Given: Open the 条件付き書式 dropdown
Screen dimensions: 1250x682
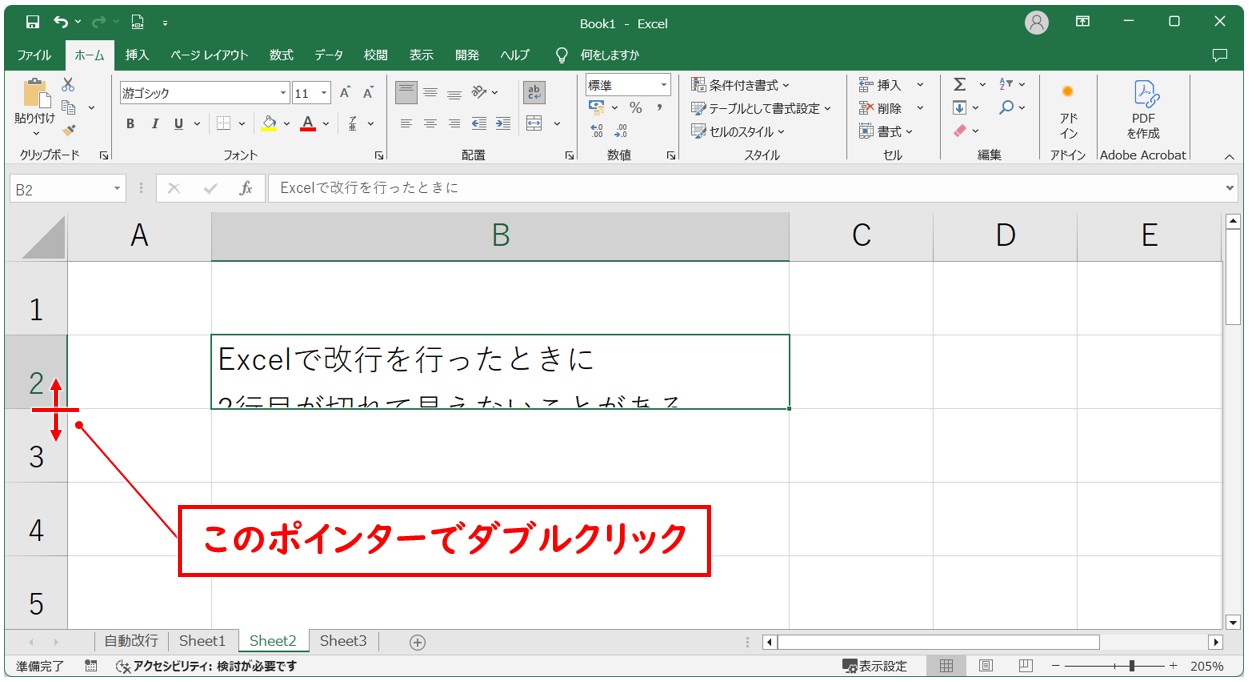Looking at the screenshot, I should (x=740, y=85).
